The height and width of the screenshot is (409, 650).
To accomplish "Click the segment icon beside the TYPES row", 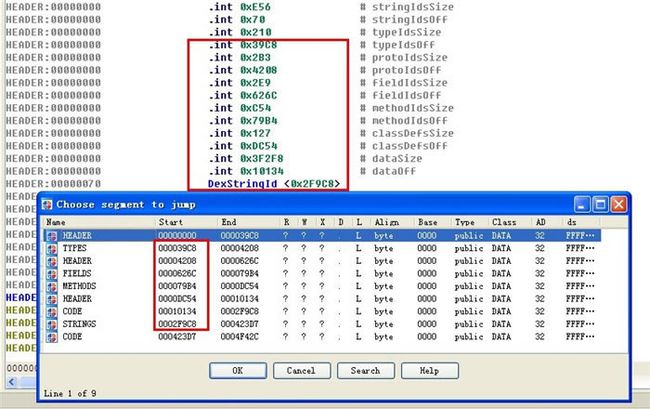I will (51, 246).
